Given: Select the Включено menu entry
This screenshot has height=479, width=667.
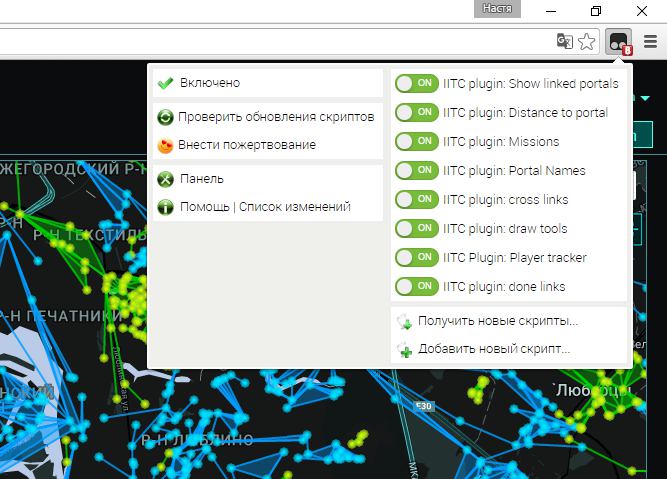Looking at the screenshot, I should coord(268,83).
